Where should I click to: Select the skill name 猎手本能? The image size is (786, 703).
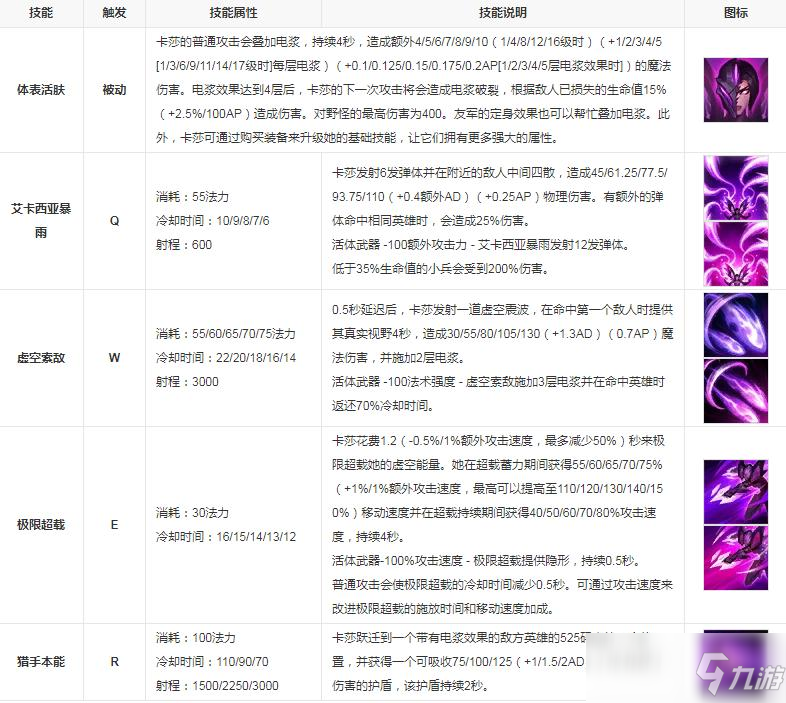coord(41,662)
